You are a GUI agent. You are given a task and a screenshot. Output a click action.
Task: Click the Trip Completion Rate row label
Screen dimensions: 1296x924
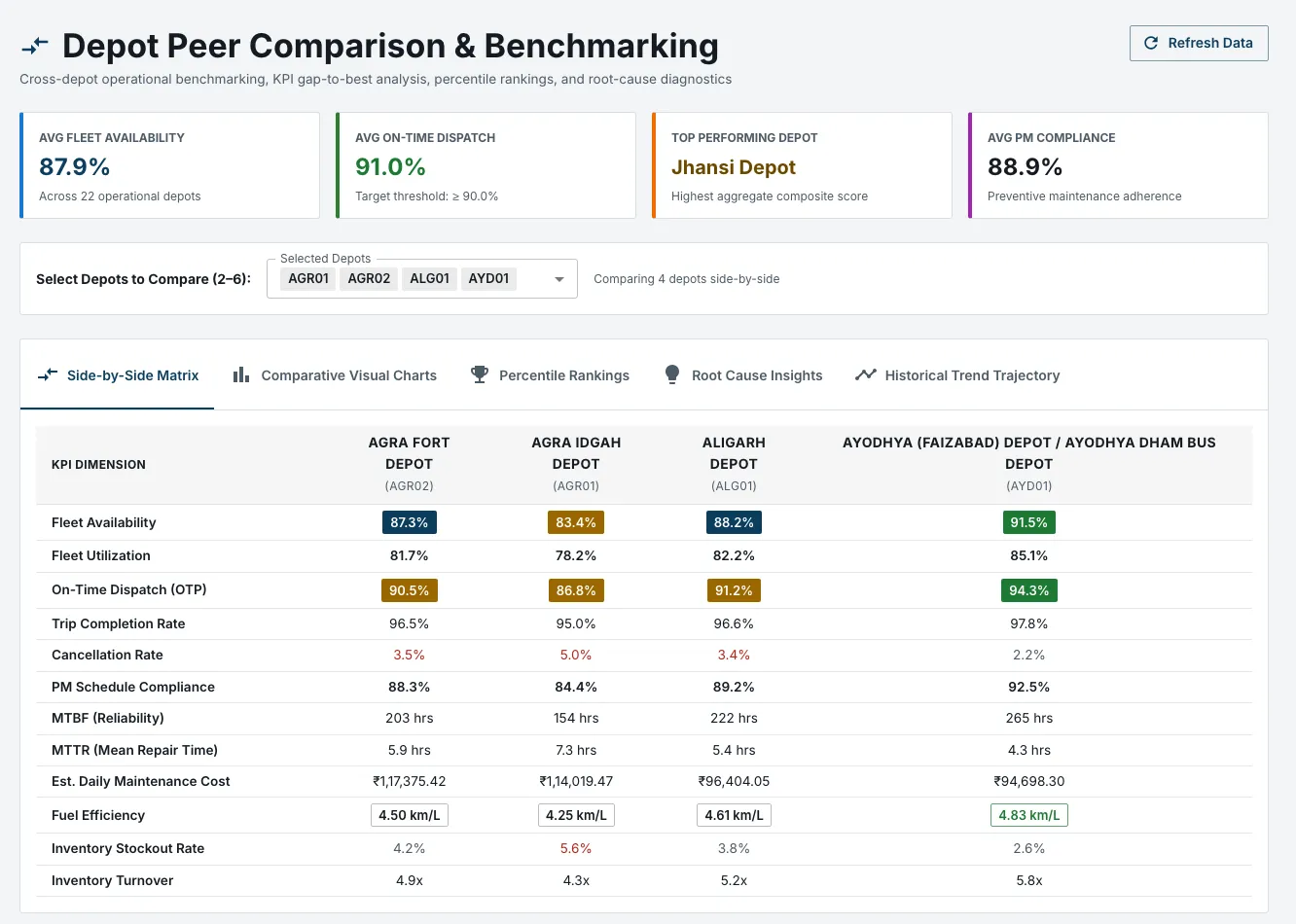(x=118, y=623)
